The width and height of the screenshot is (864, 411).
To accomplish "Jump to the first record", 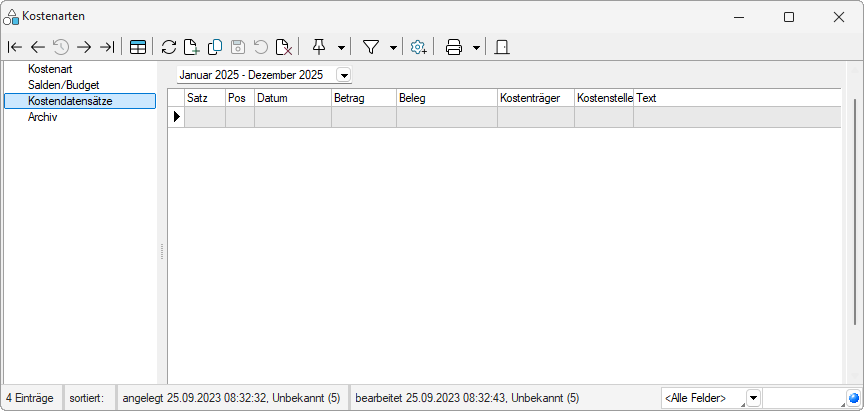I will tap(14, 47).
